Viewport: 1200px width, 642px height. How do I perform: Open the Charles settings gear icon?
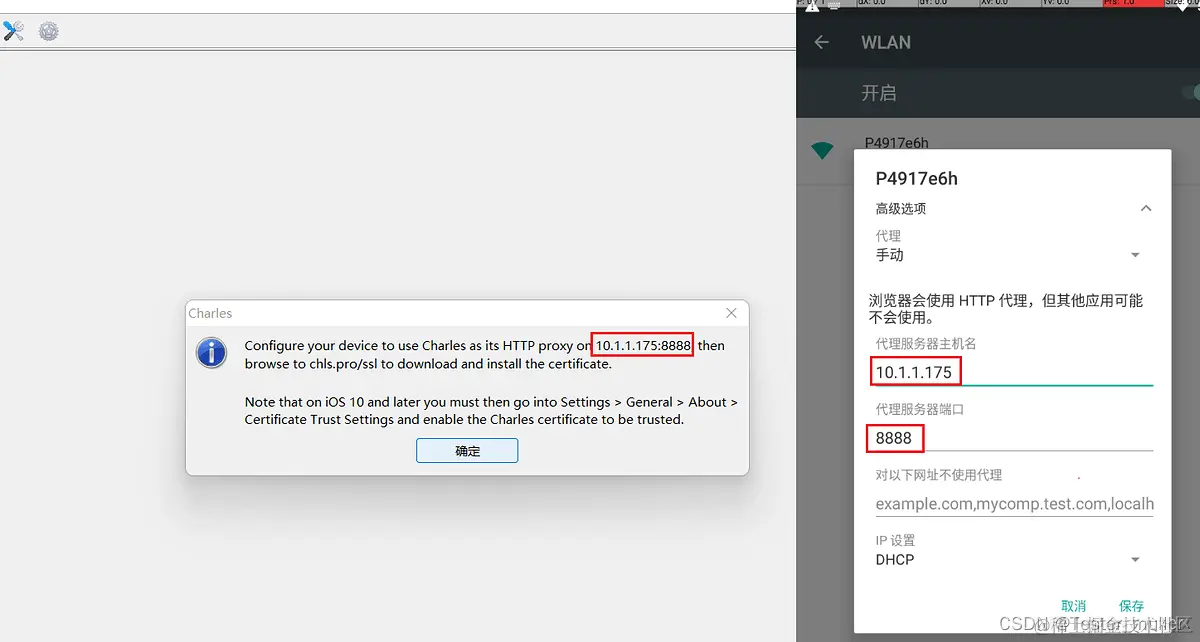point(49,31)
